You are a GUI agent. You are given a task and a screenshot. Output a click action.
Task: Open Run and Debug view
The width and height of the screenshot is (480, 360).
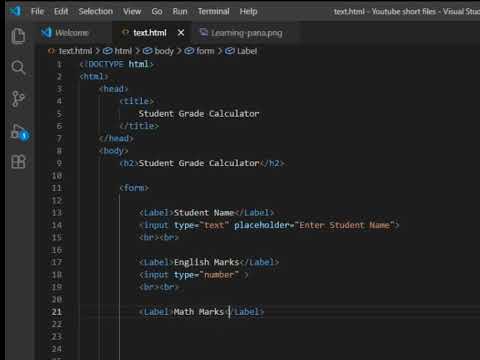click(19, 133)
